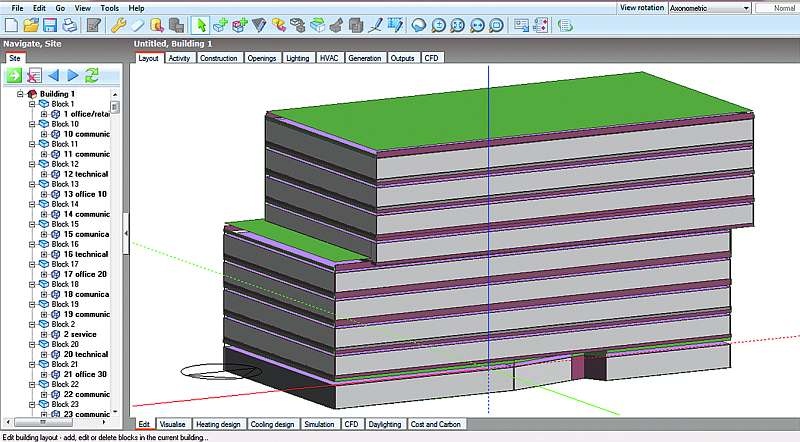This screenshot has height=442, width=800.
Task: Go back with blue left arrow
Action: coord(53,76)
